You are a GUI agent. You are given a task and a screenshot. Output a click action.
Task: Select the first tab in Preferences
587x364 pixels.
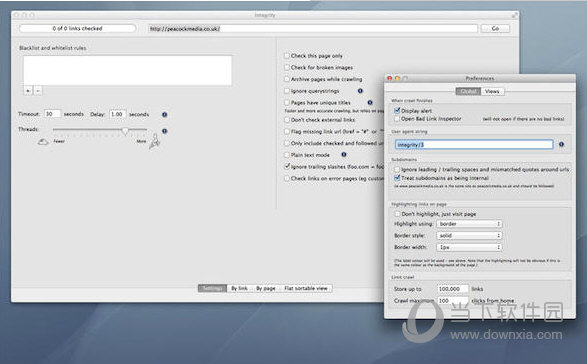pos(468,91)
